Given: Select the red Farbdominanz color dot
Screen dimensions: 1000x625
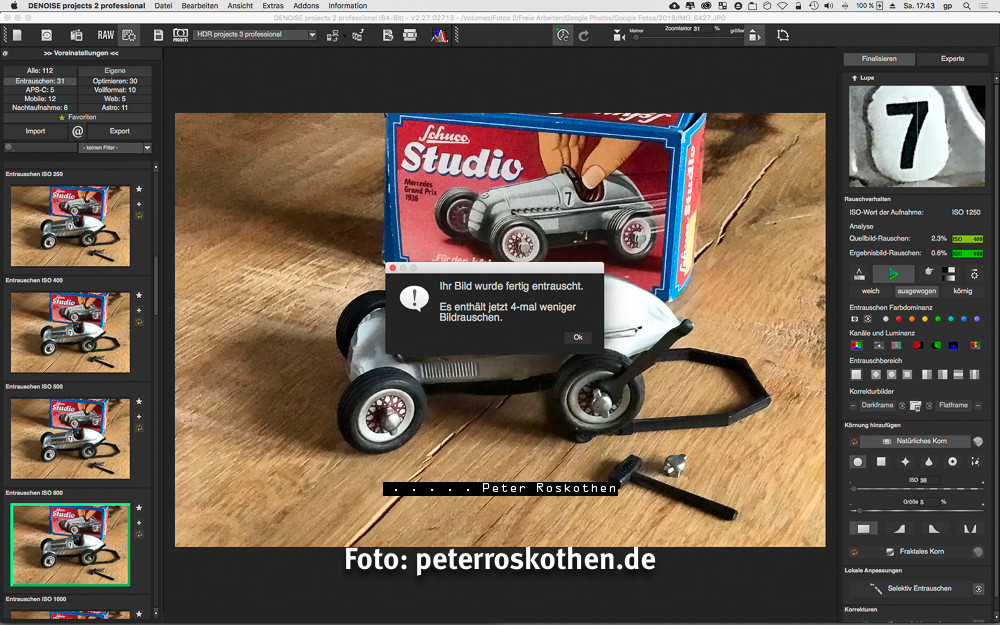Looking at the screenshot, I should [899, 319].
